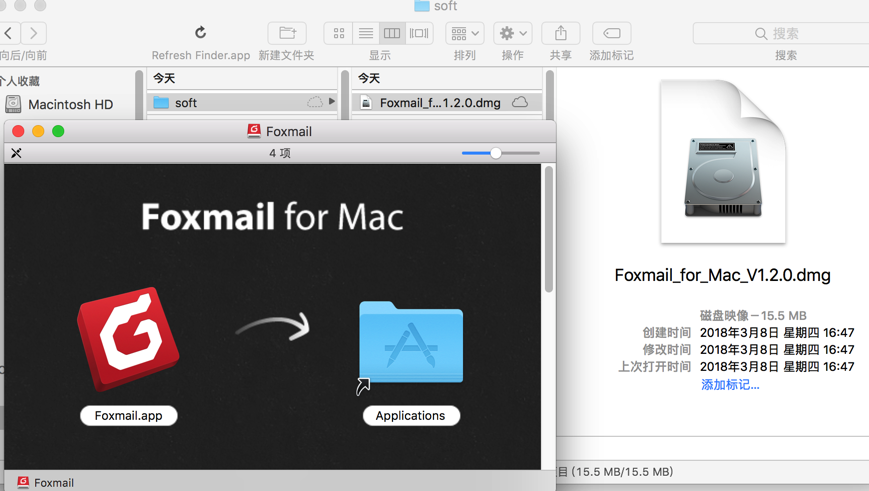Click the dmg disk image preview thumbnail
This screenshot has height=491, width=869.
pos(723,162)
